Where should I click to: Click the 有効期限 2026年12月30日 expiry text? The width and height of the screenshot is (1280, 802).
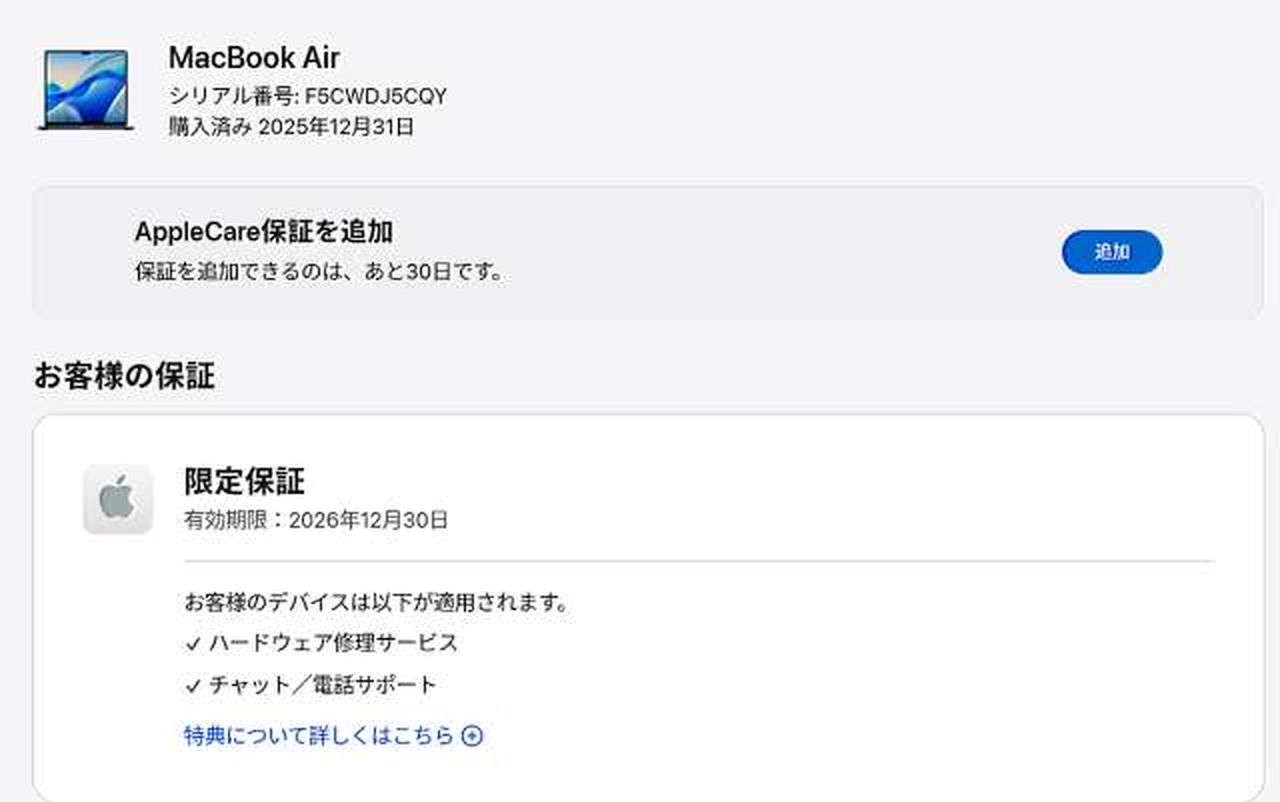(x=316, y=520)
